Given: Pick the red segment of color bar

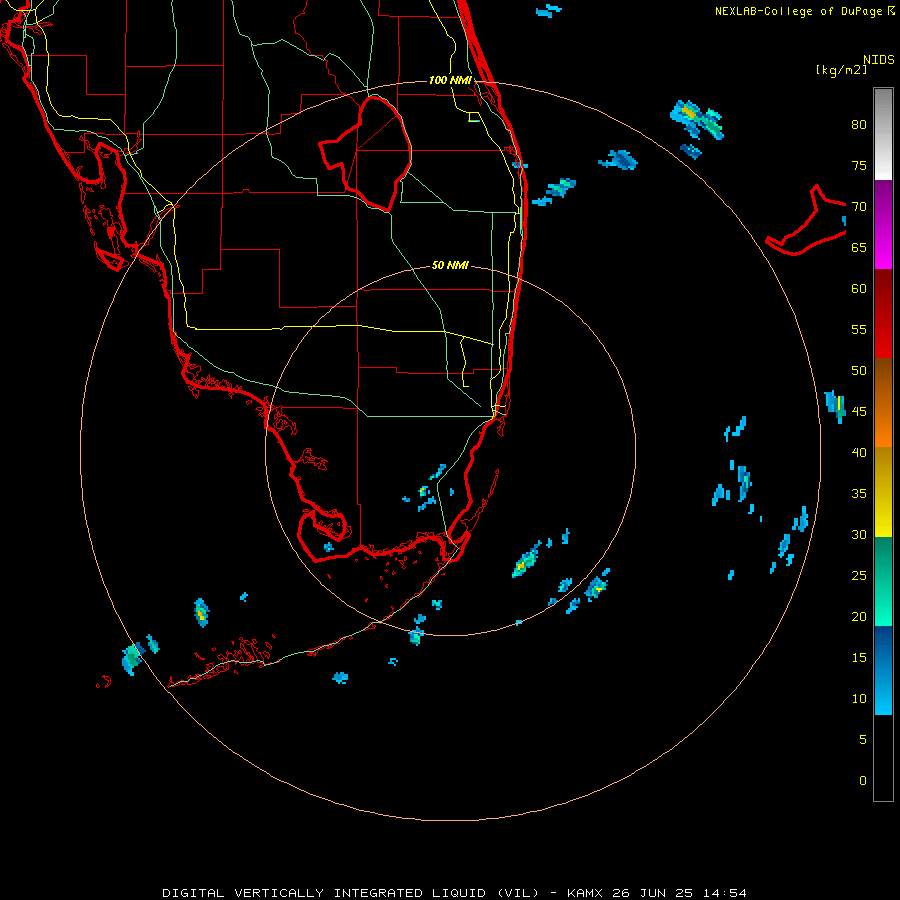Looking at the screenshot, I should [883, 313].
